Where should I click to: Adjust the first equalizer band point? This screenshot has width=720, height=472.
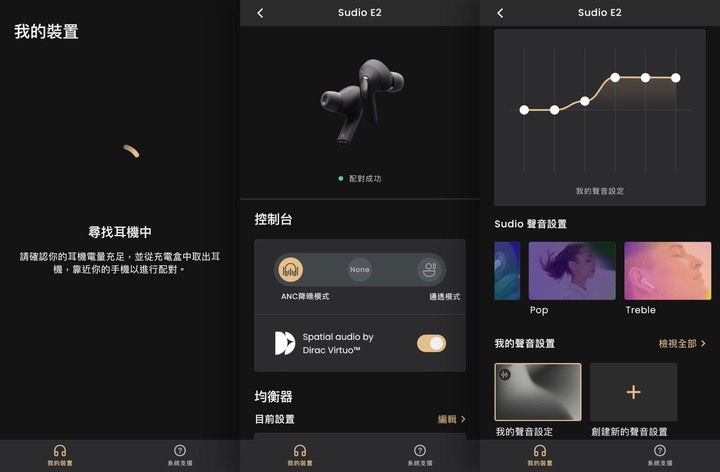pos(524,110)
